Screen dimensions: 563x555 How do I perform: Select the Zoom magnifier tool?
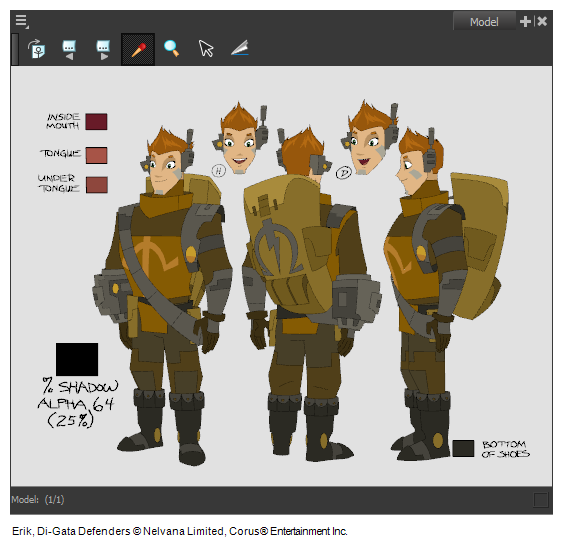[x=171, y=48]
